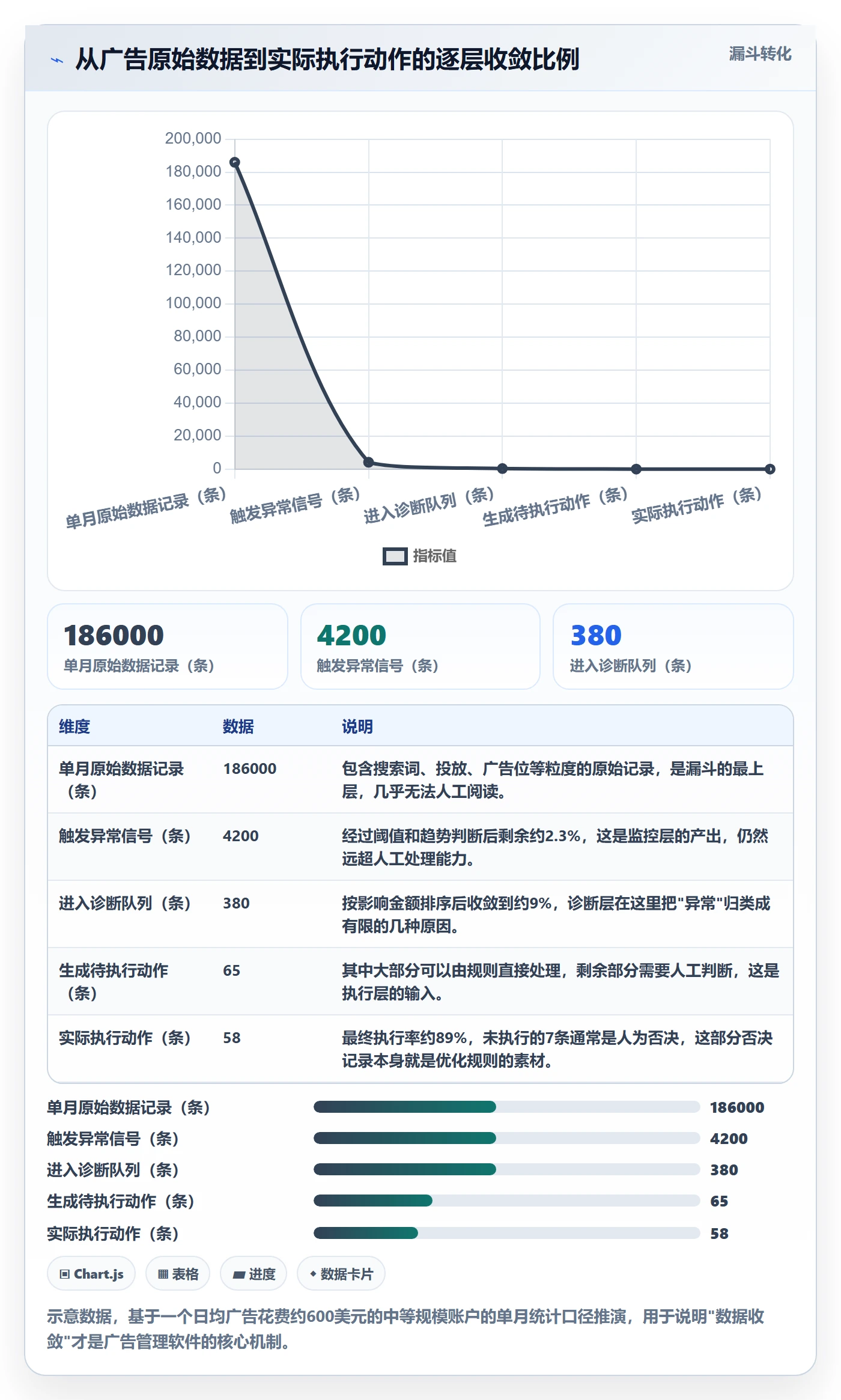Click the 维度 column header
The width and height of the screenshot is (841, 1400).
pos(74,727)
